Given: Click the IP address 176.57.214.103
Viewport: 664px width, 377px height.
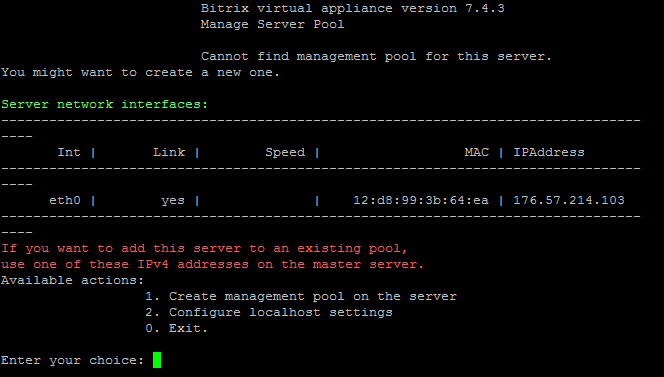Looking at the screenshot, I should point(569,200).
